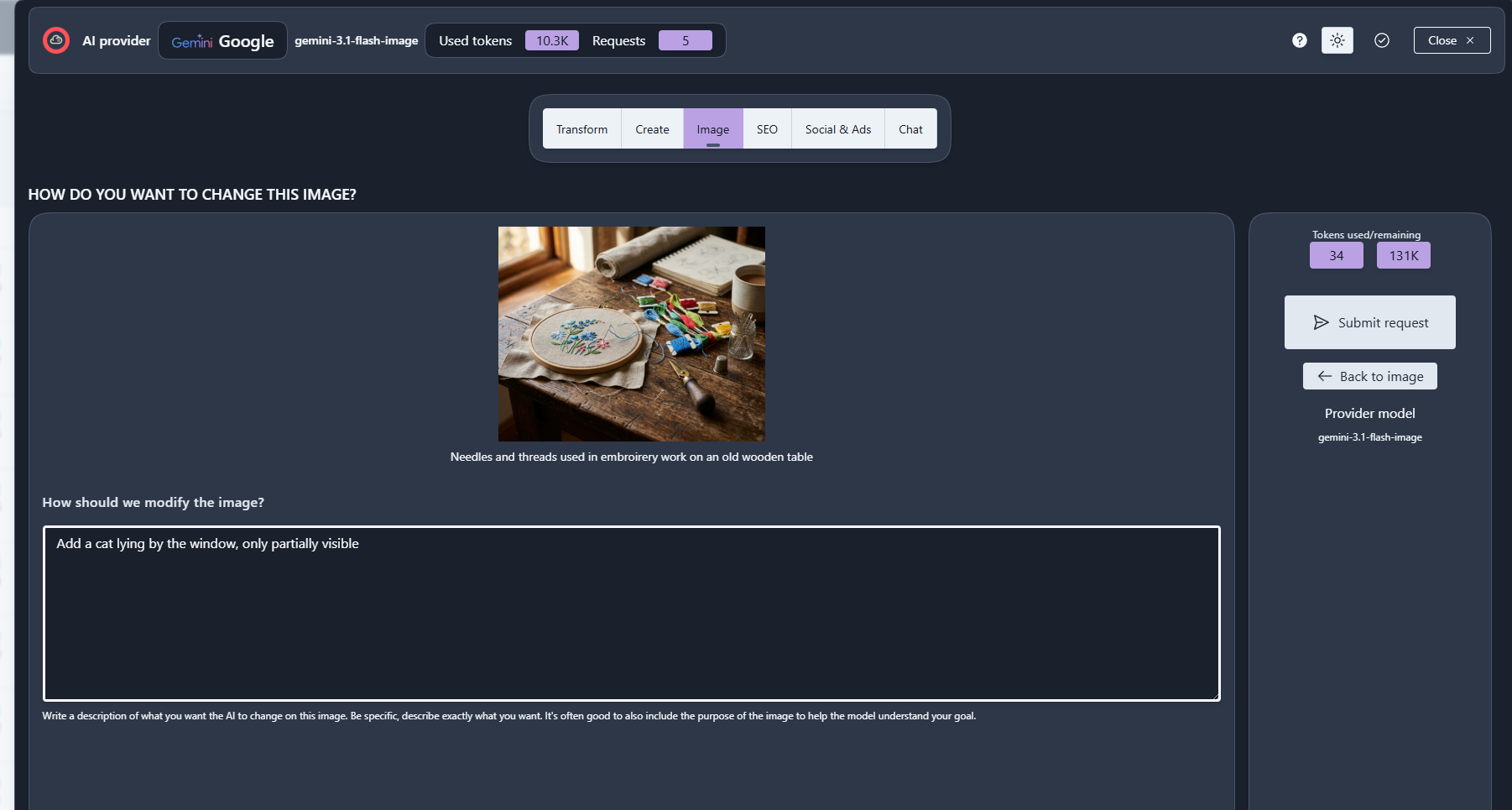The height and width of the screenshot is (810, 1512).
Task: Click the Used tokens 10.3K badge
Action: point(552,40)
